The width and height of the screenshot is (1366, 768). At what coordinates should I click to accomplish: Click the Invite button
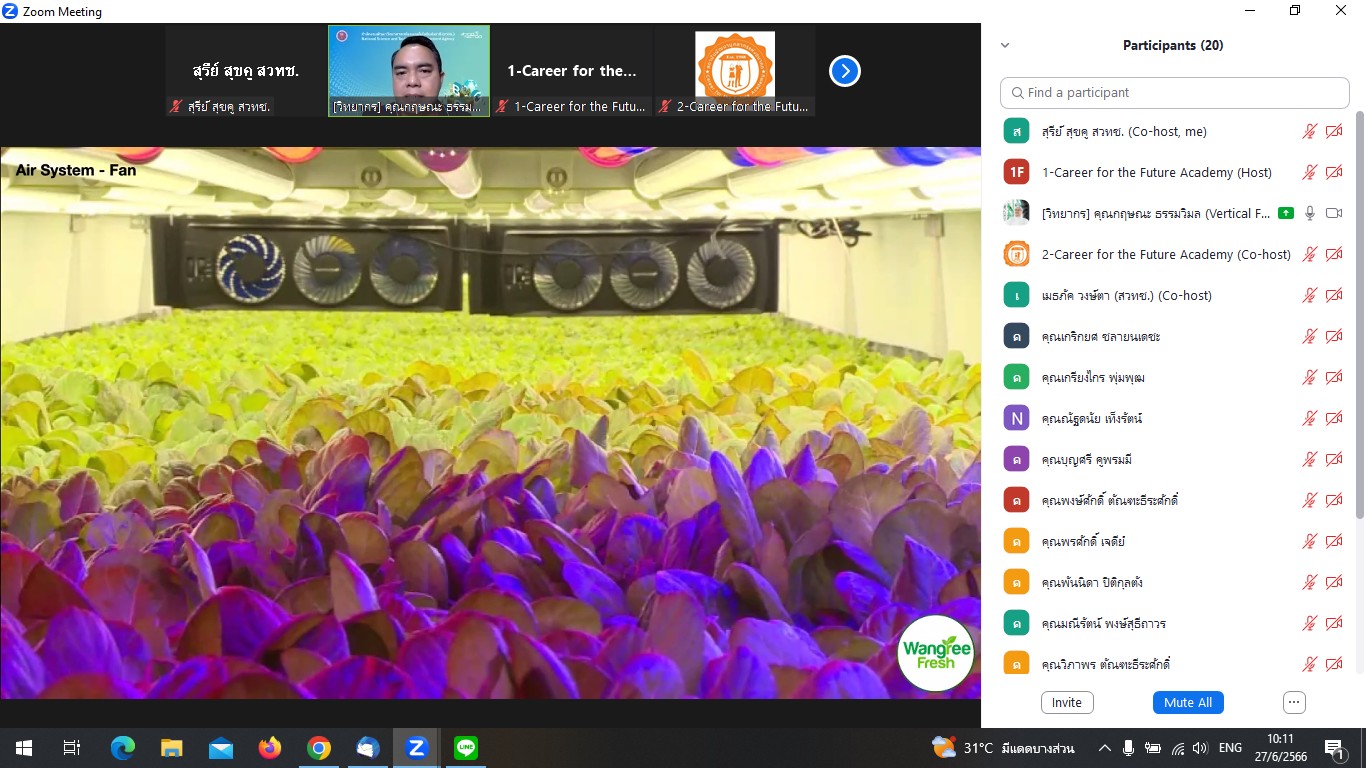[x=1067, y=702]
